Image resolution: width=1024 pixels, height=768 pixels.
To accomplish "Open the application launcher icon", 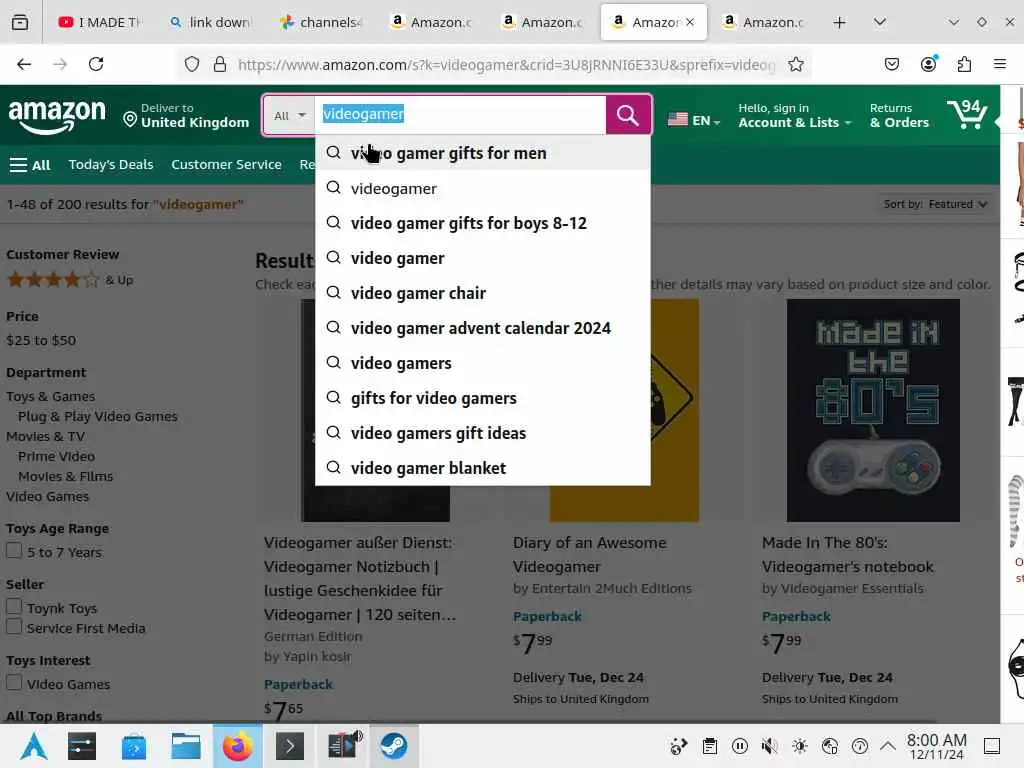I will 34,746.
